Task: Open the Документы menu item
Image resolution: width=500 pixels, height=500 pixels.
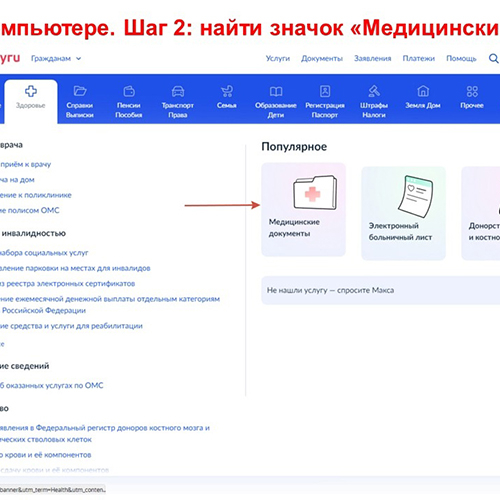Action: point(322,58)
